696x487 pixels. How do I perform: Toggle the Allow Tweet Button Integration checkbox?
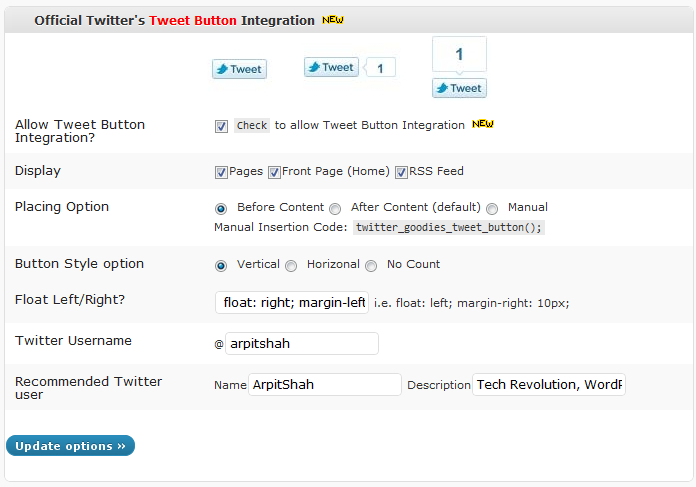[x=221, y=126]
